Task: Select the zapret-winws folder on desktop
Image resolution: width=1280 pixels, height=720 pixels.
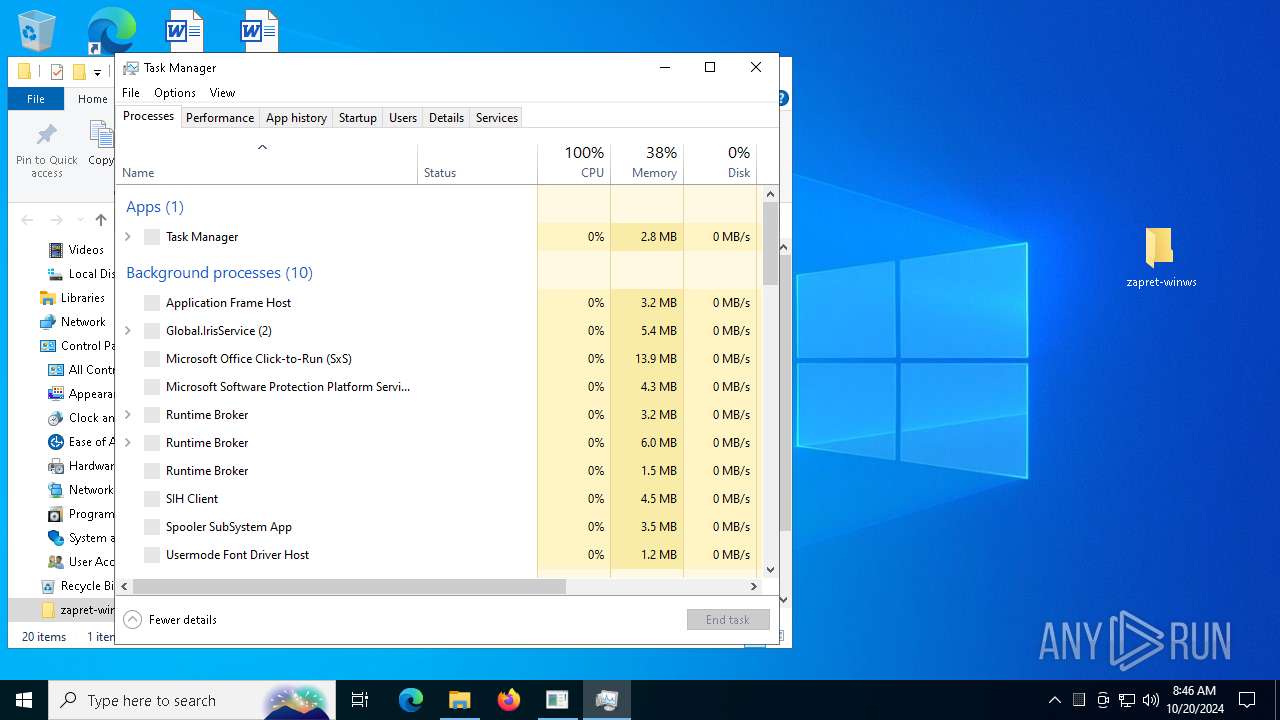Action: click(x=1160, y=258)
